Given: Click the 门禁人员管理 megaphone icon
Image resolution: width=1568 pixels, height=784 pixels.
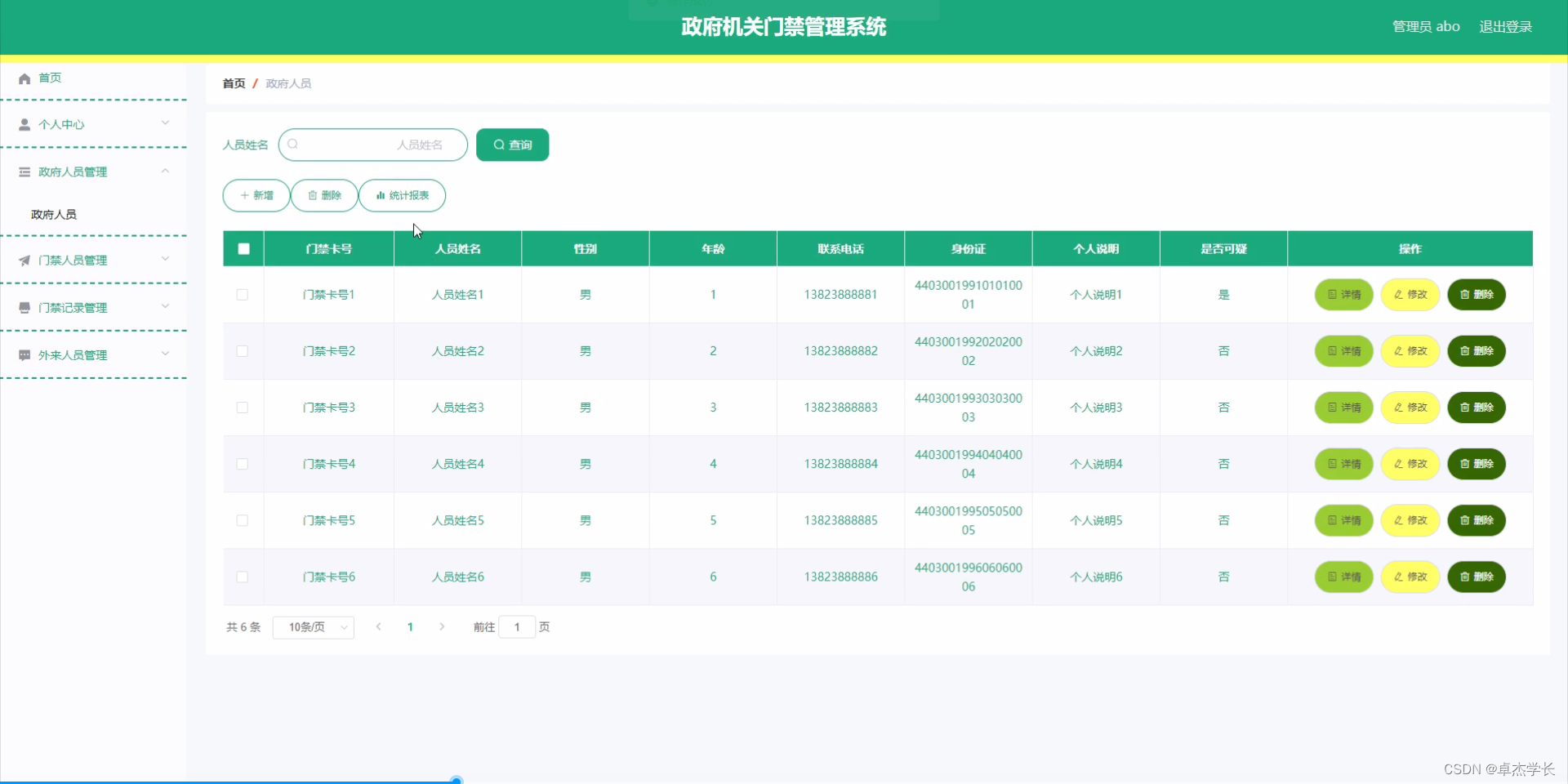Looking at the screenshot, I should pos(24,260).
